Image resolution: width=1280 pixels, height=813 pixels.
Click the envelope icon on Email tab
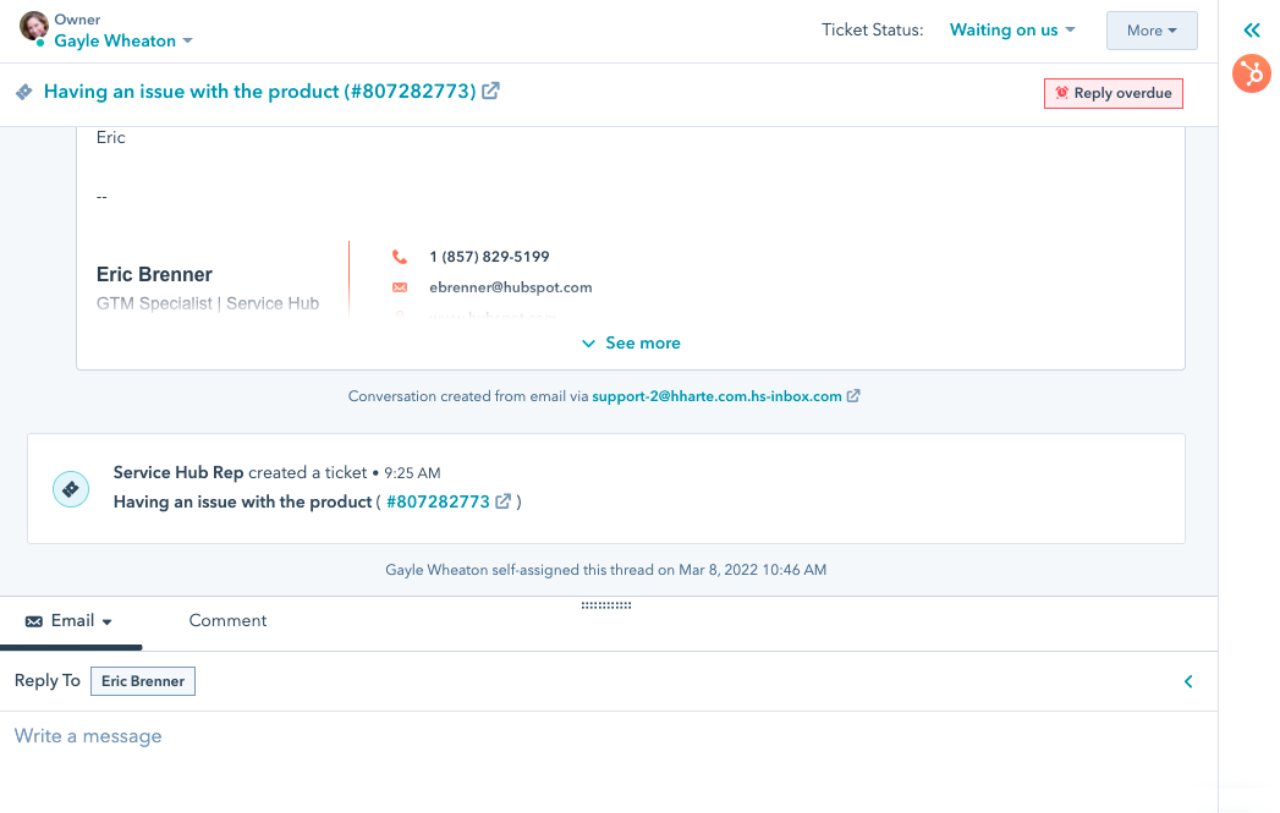[x=34, y=621]
